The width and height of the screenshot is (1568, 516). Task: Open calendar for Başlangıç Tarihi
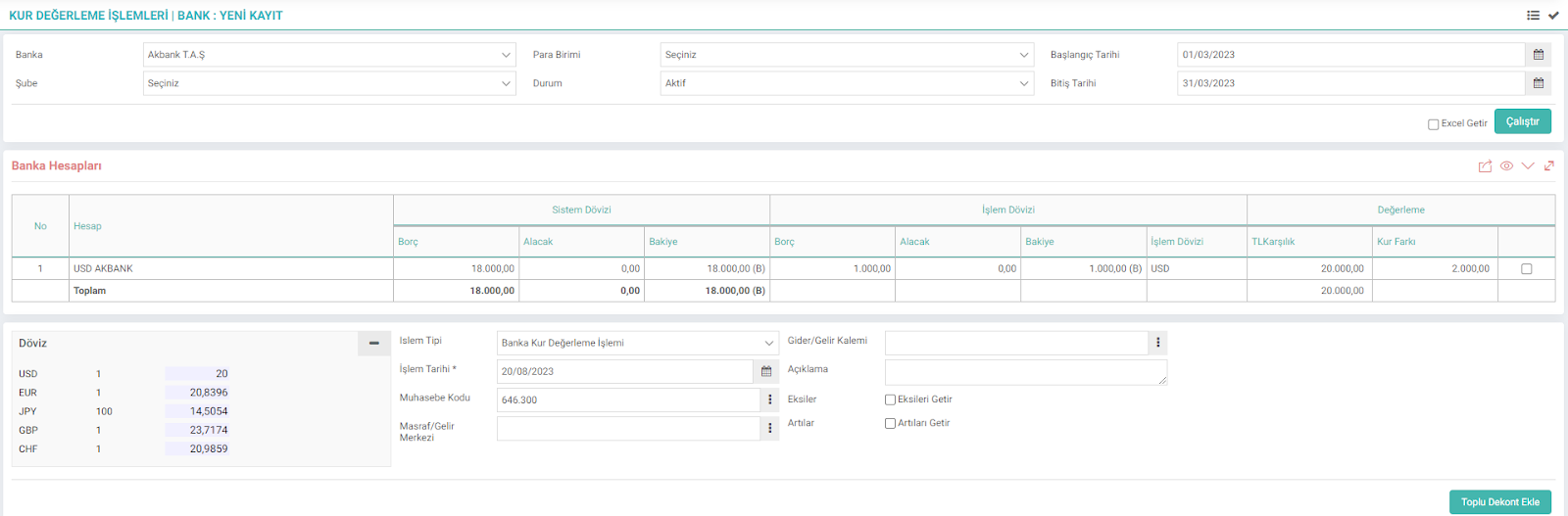coord(1539,55)
